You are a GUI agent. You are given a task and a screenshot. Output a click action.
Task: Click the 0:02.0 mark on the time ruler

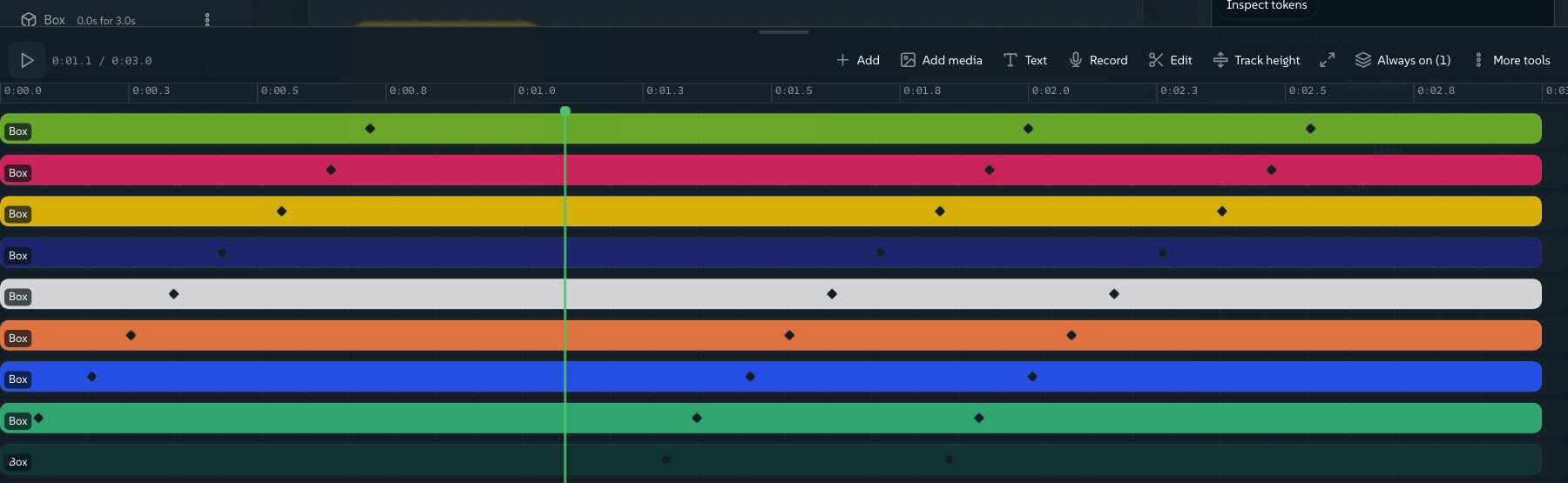[1051, 91]
